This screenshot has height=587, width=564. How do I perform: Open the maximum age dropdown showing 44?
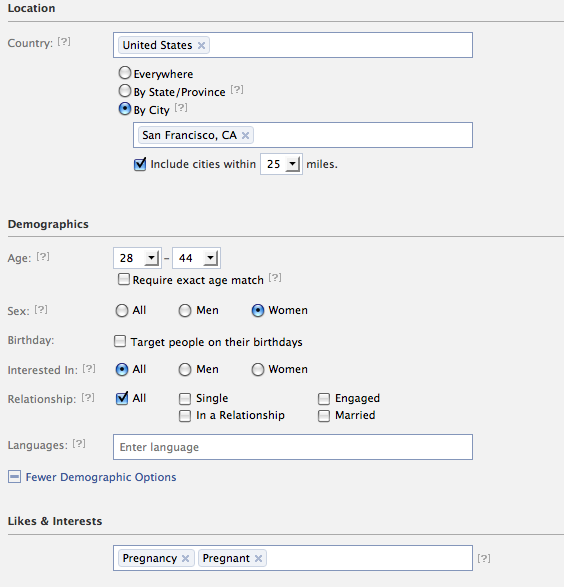point(196,258)
